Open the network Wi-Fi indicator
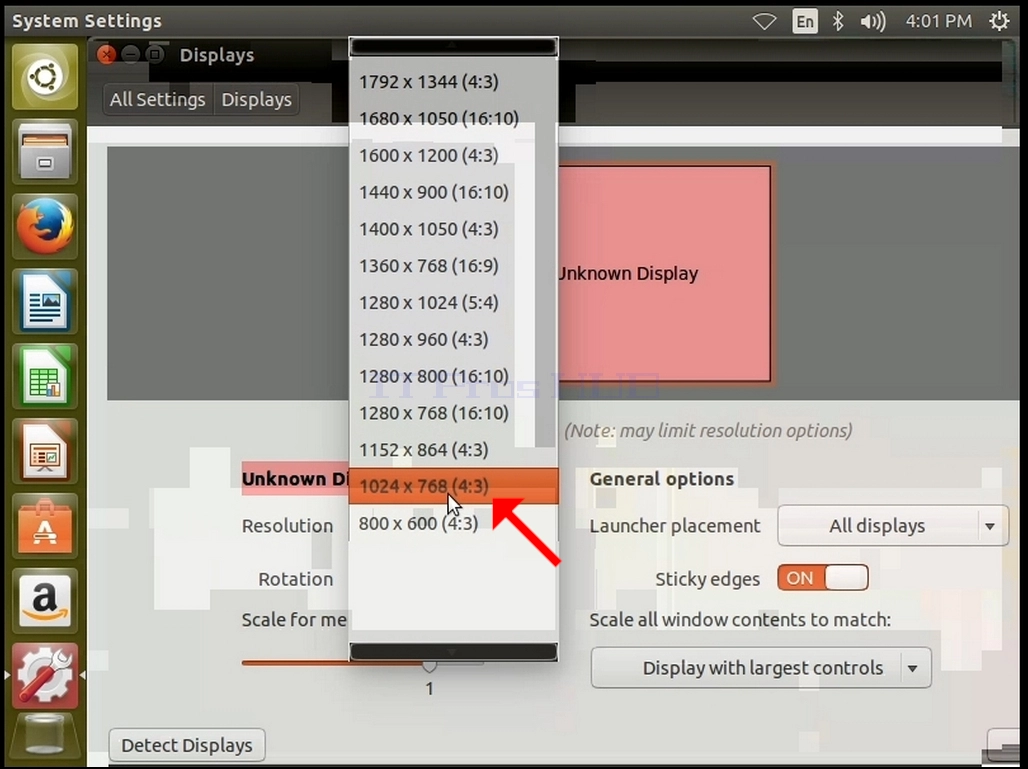The image size is (1028, 769). 764,22
